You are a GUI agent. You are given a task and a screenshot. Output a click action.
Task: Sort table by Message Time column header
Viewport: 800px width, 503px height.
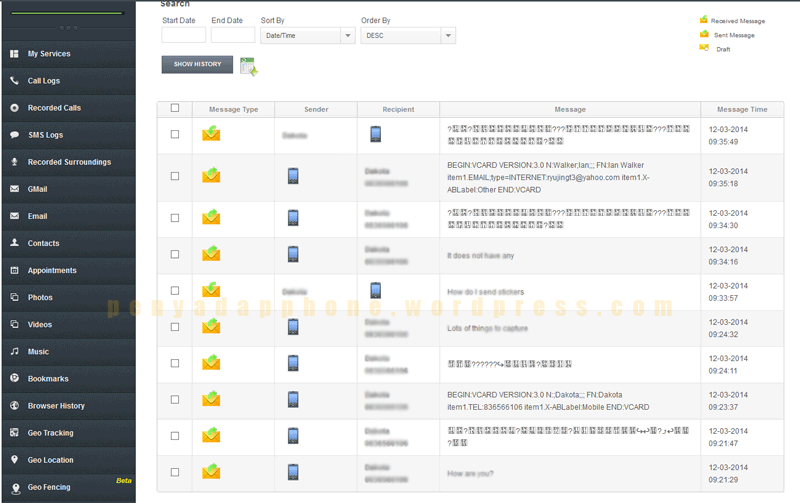click(x=742, y=109)
